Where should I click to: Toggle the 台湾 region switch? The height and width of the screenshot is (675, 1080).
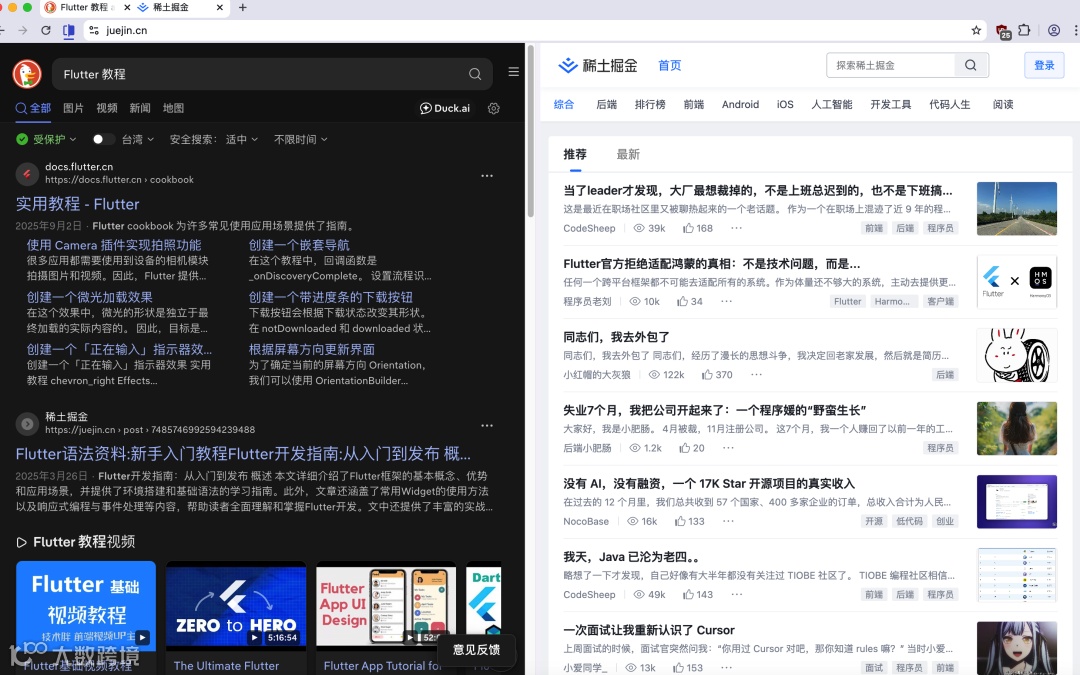click(103, 139)
